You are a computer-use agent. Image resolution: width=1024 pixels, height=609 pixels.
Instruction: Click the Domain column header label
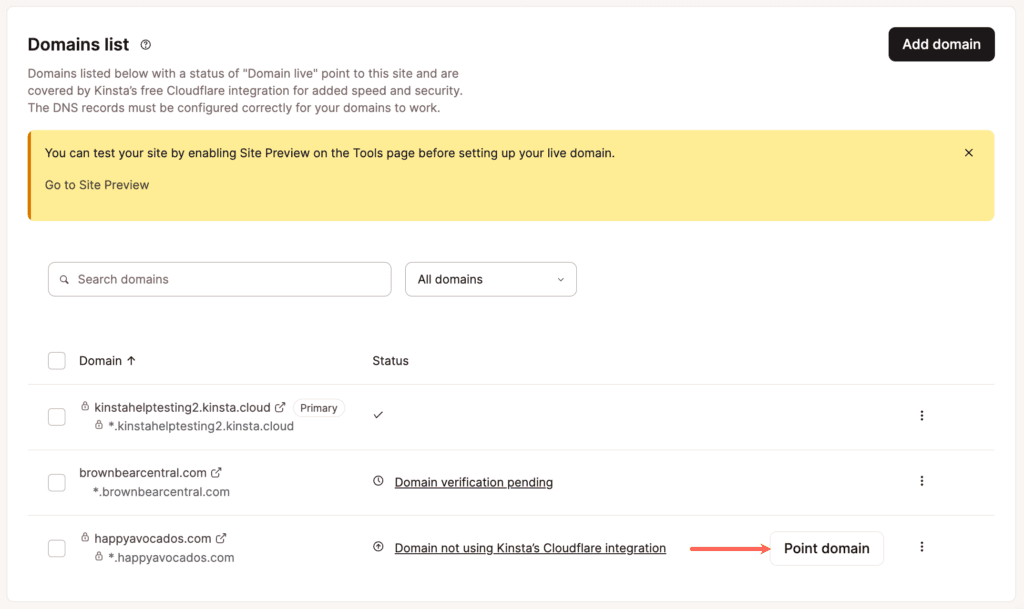101,361
